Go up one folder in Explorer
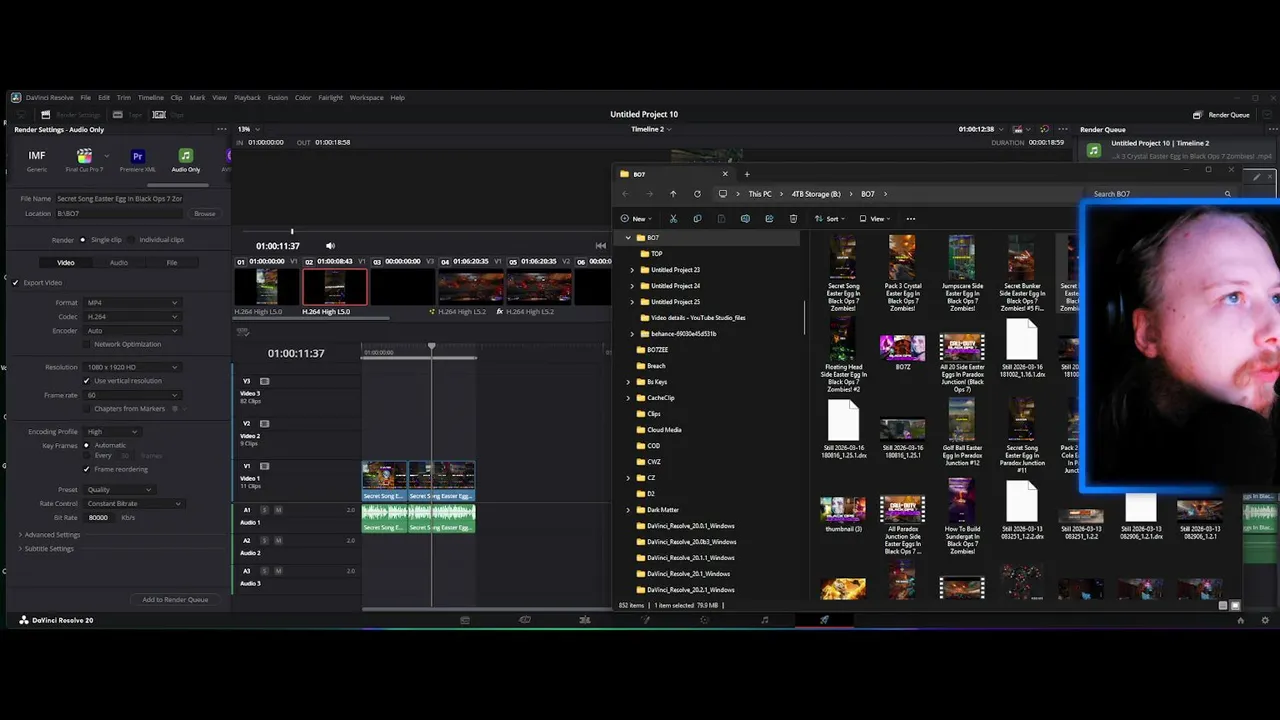Image resolution: width=1280 pixels, height=720 pixels. point(673,194)
